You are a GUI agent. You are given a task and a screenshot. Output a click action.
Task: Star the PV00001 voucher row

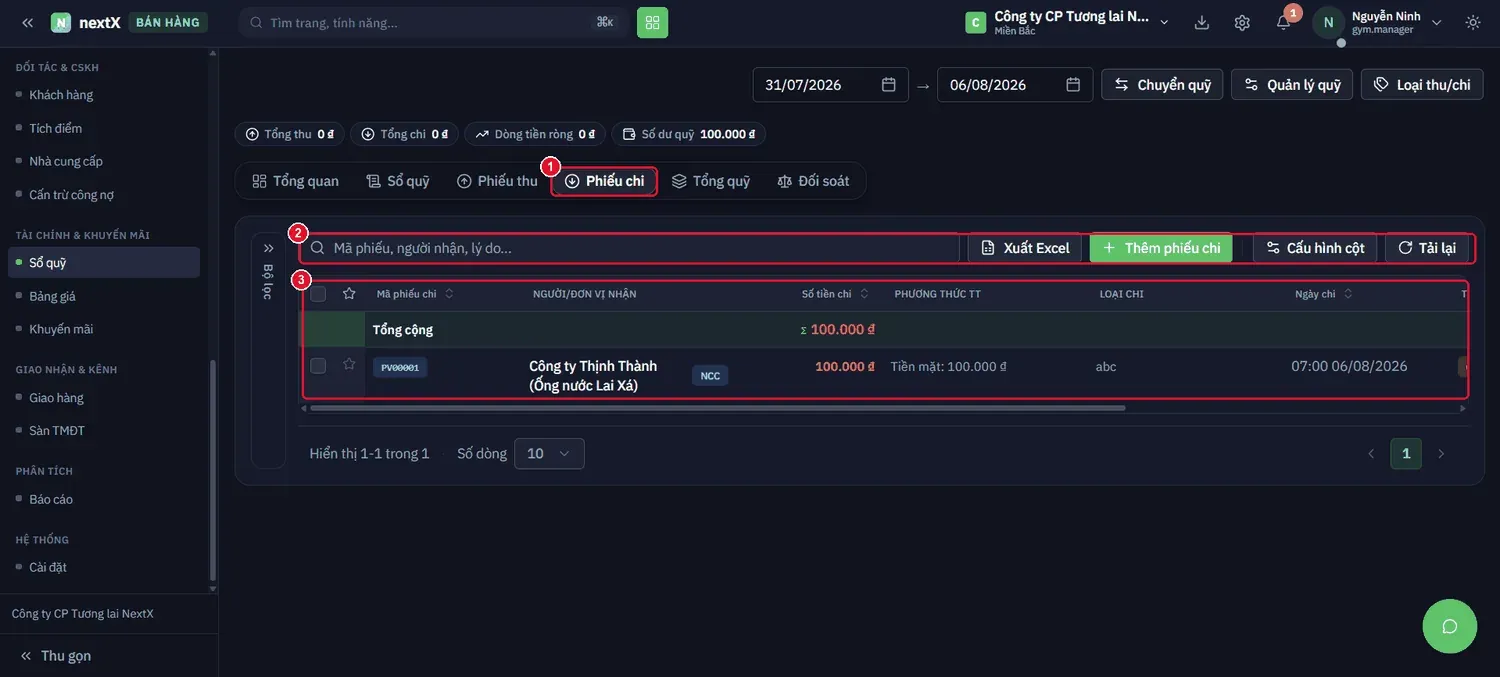click(349, 365)
